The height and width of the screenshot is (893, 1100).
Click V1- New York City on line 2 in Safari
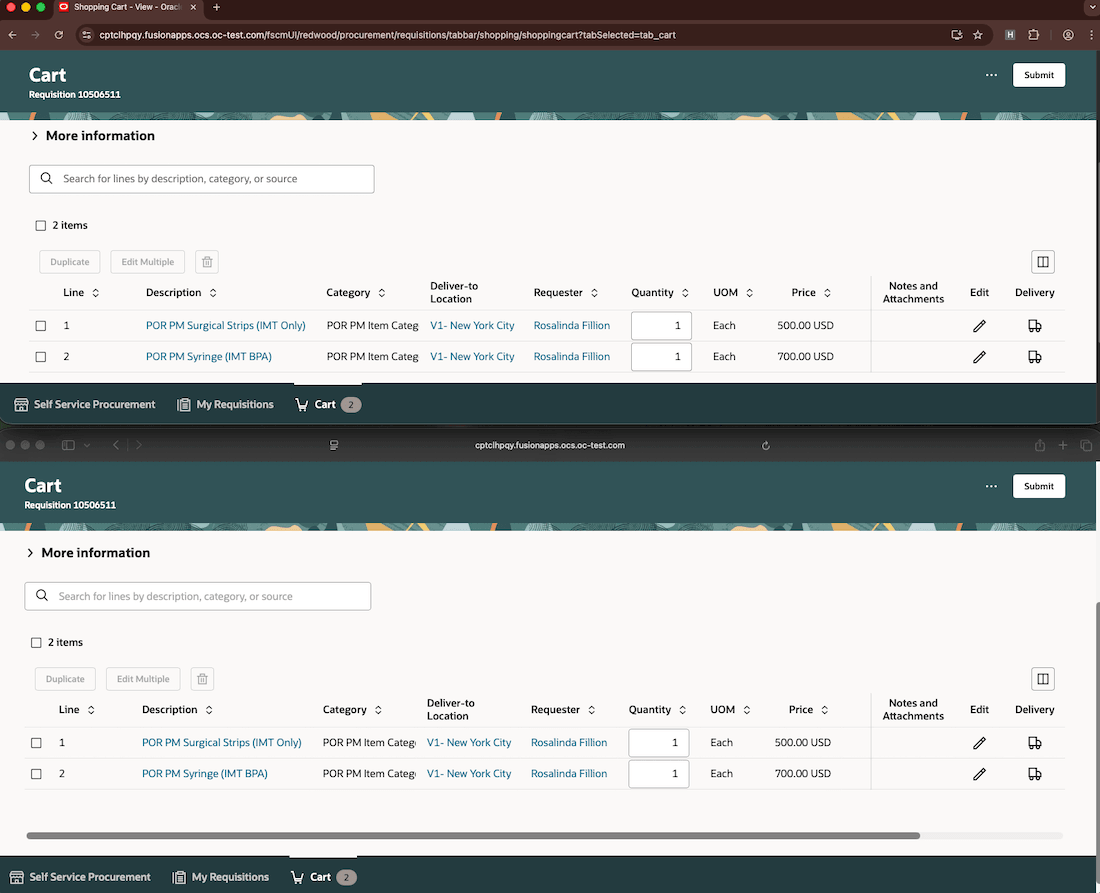tap(469, 774)
